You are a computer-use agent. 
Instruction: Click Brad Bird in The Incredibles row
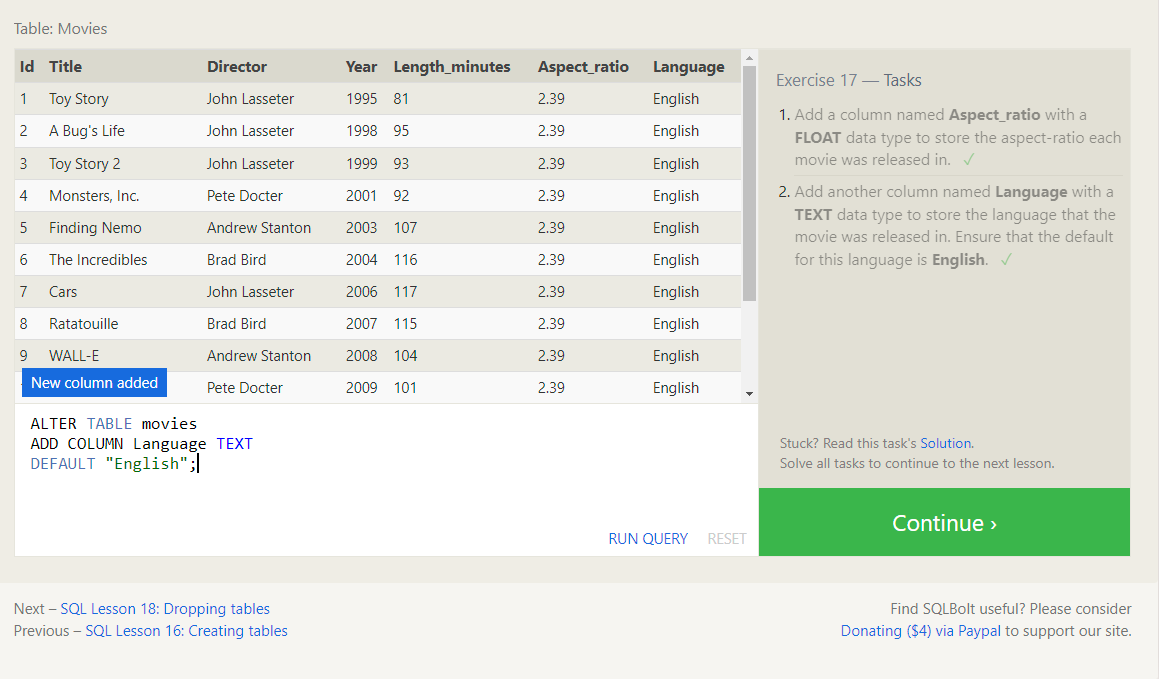coord(237,259)
